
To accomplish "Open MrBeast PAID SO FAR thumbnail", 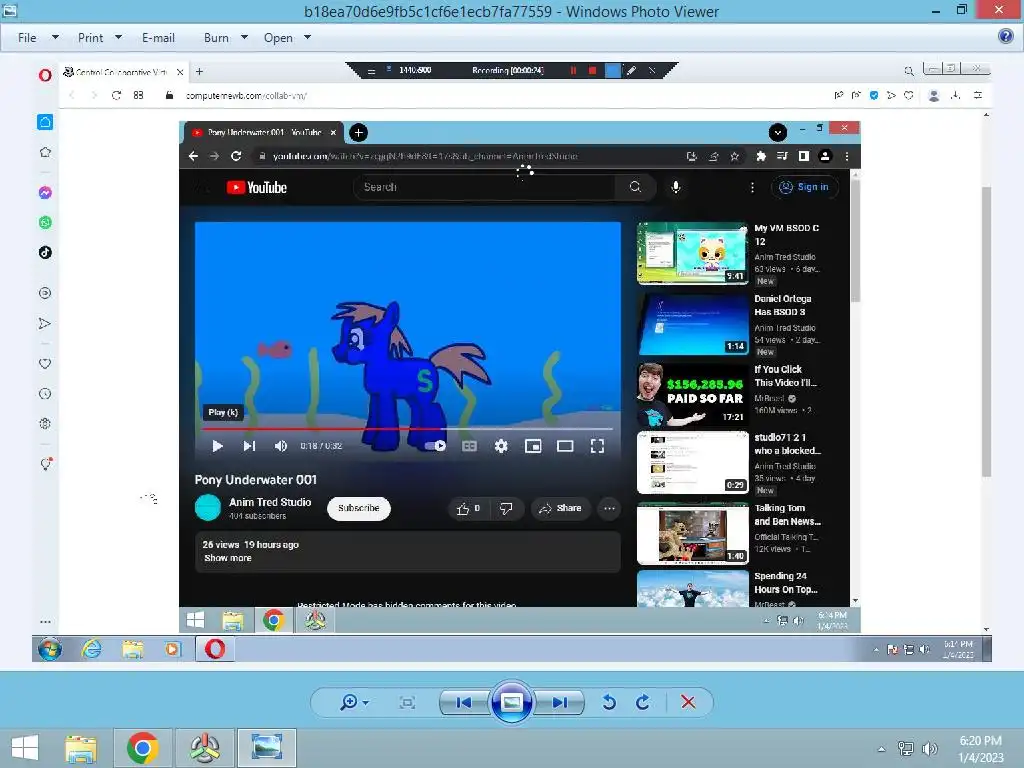I will coord(692,394).
